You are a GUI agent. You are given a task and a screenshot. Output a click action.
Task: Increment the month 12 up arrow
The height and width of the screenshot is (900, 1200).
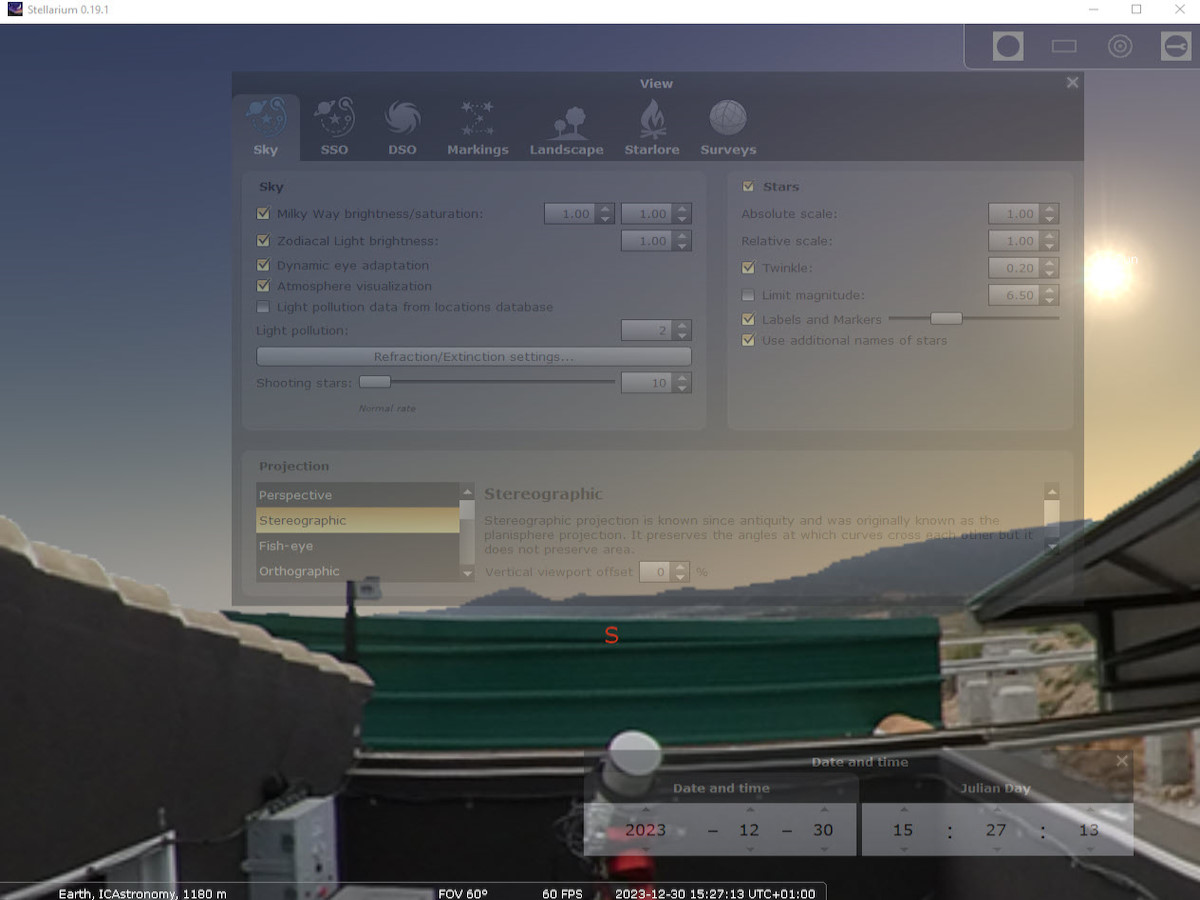click(x=749, y=811)
